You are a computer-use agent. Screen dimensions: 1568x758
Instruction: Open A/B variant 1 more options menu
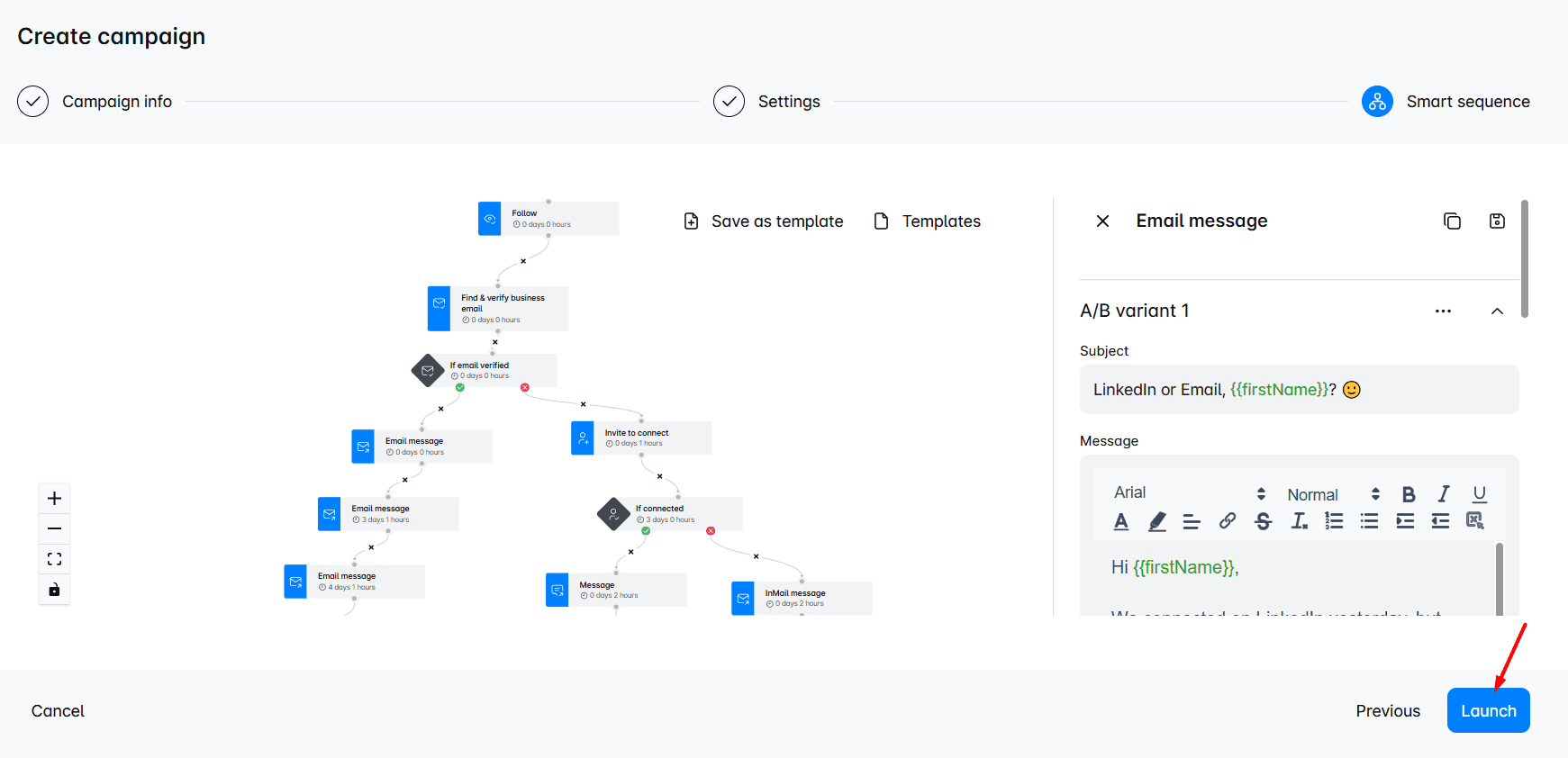[1443, 311]
